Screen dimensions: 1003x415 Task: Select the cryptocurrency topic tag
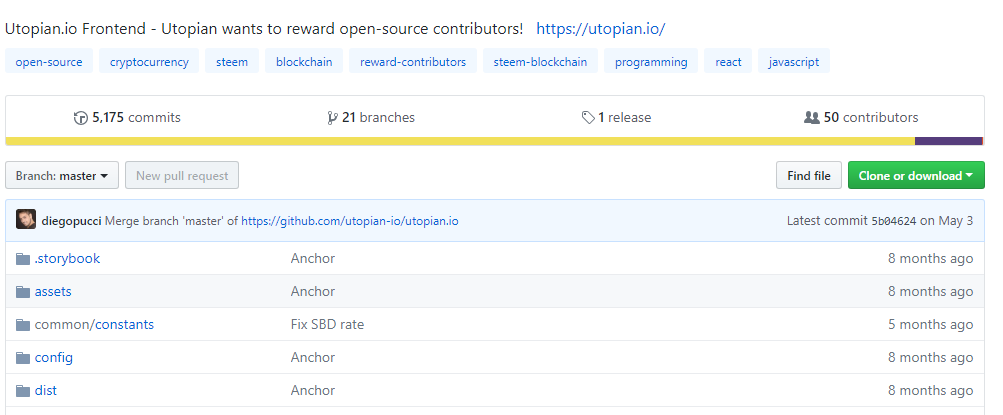[149, 62]
